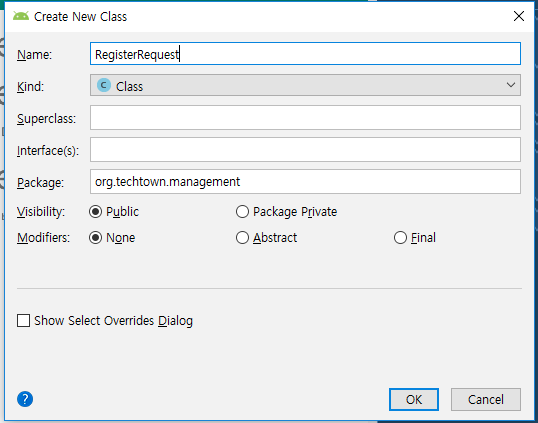538x423 pixels.
Task: Click into the Interface(s) text field
Action: tap(305, 150)
